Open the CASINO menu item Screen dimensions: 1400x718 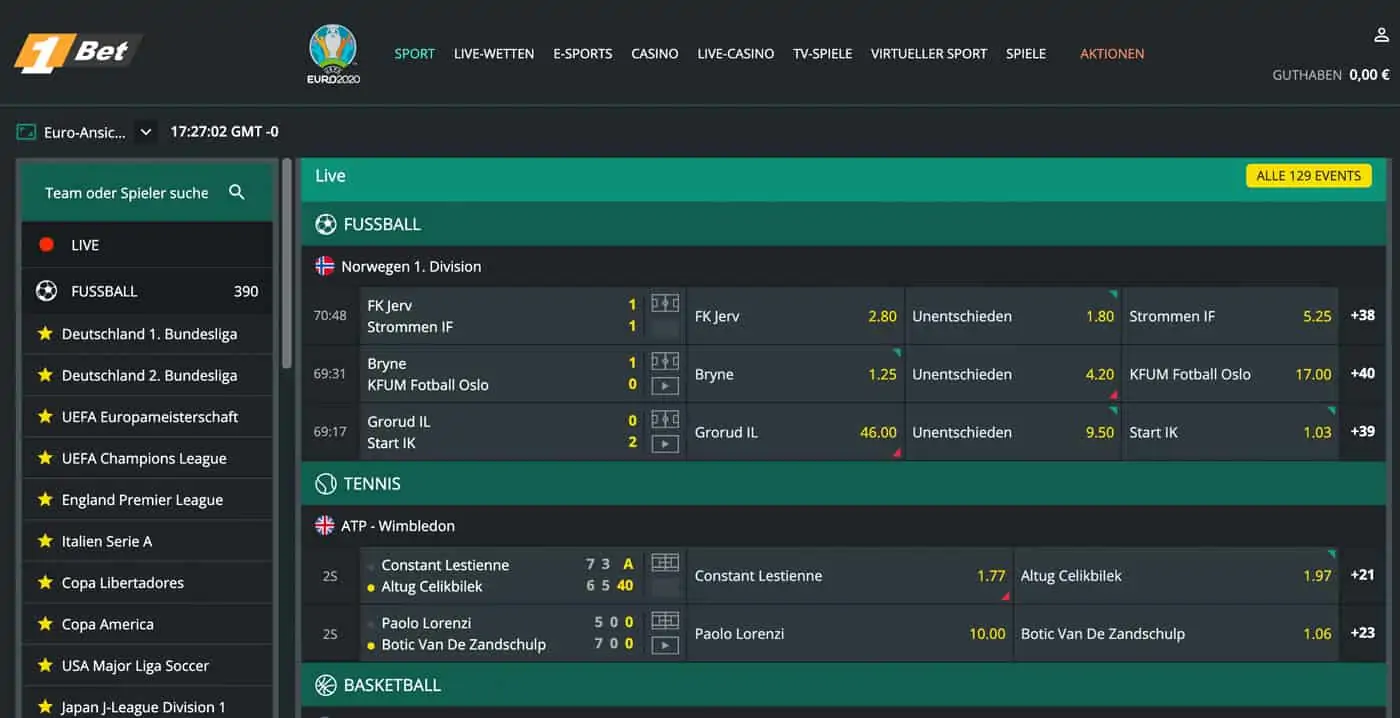(x=655, y=54)
